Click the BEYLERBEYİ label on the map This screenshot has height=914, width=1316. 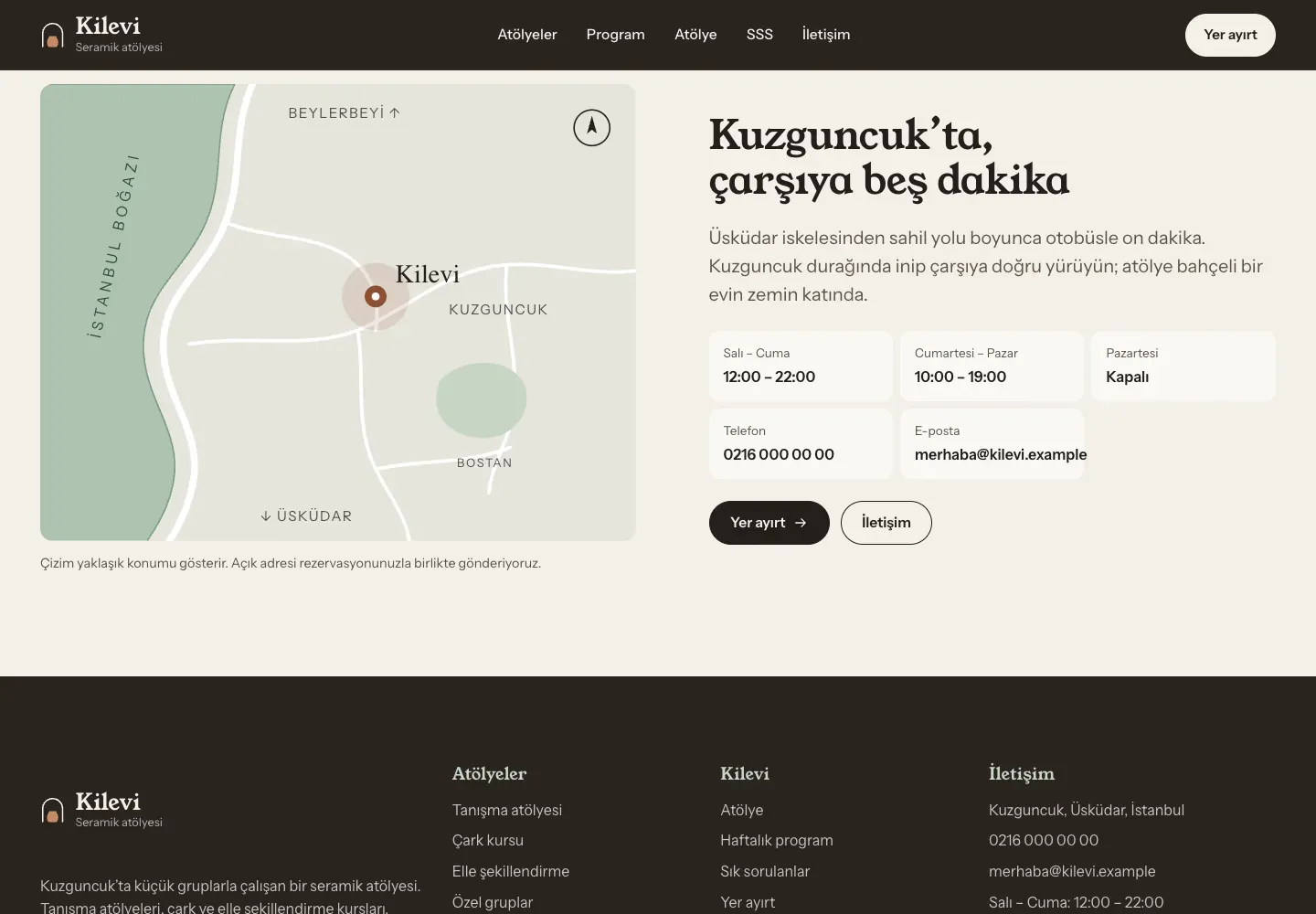tap(344, 113)
